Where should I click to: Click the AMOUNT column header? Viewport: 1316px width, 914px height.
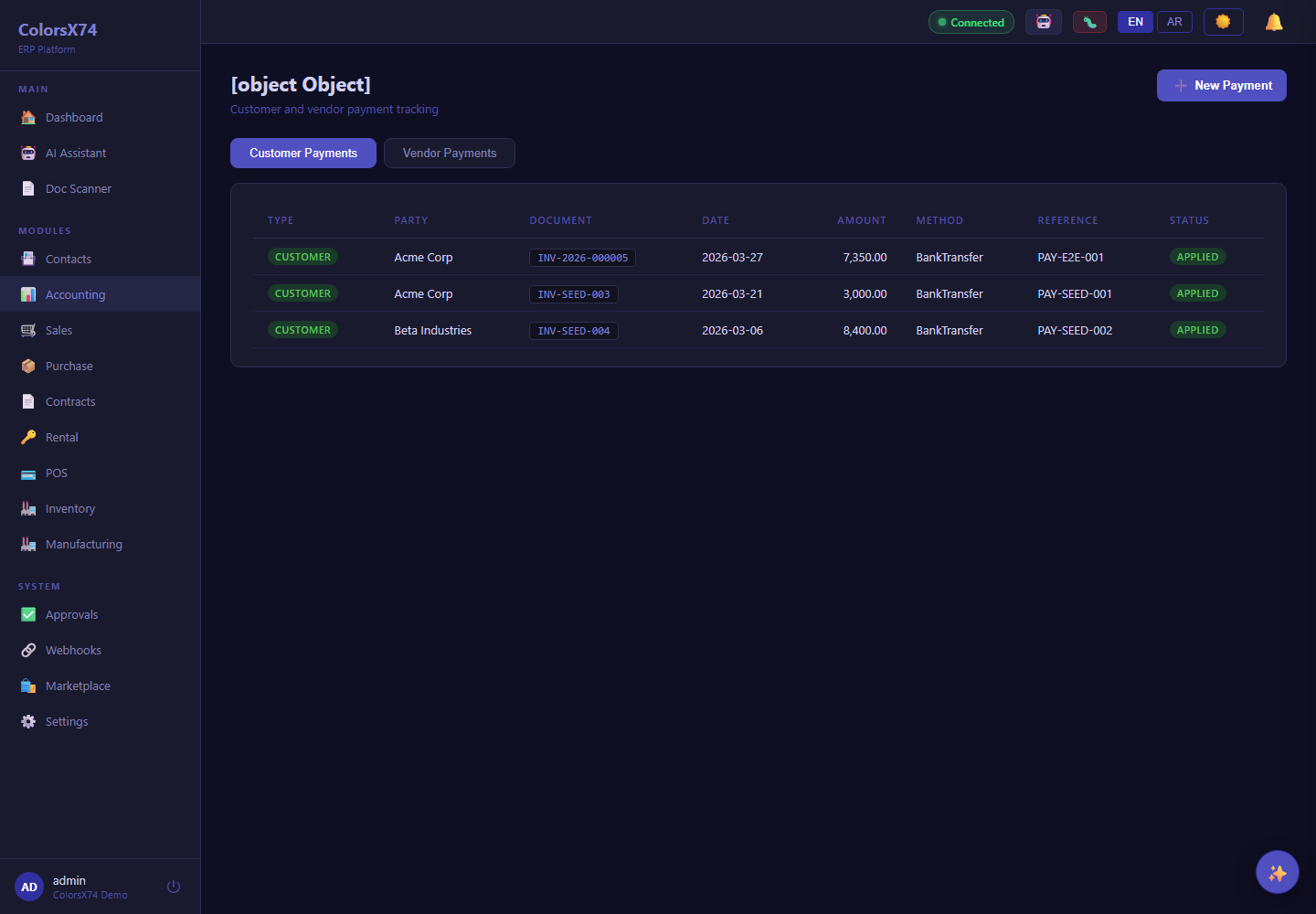pos(862,220)
